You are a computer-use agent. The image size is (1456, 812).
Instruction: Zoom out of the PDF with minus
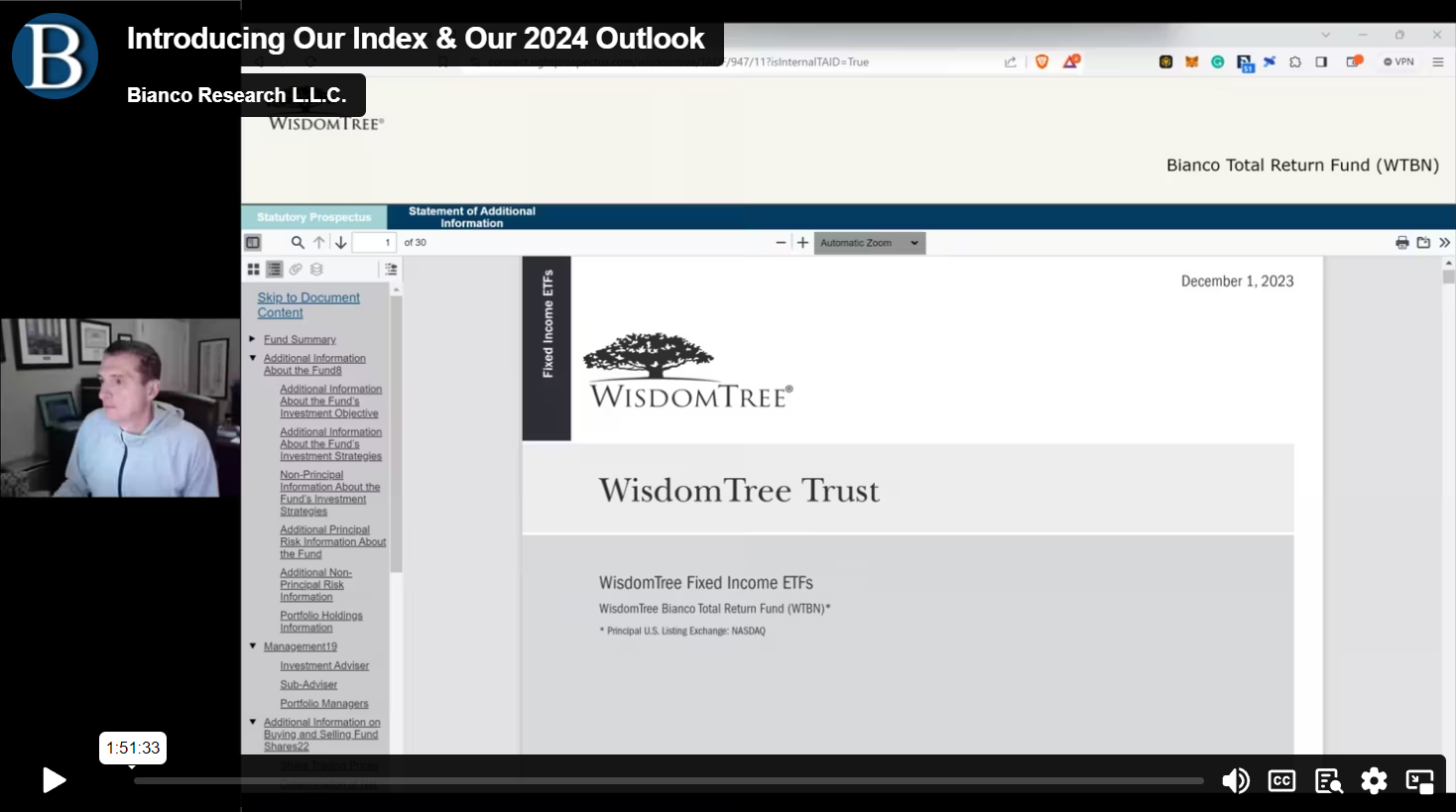pyautogui.click(x=781, y=242)
